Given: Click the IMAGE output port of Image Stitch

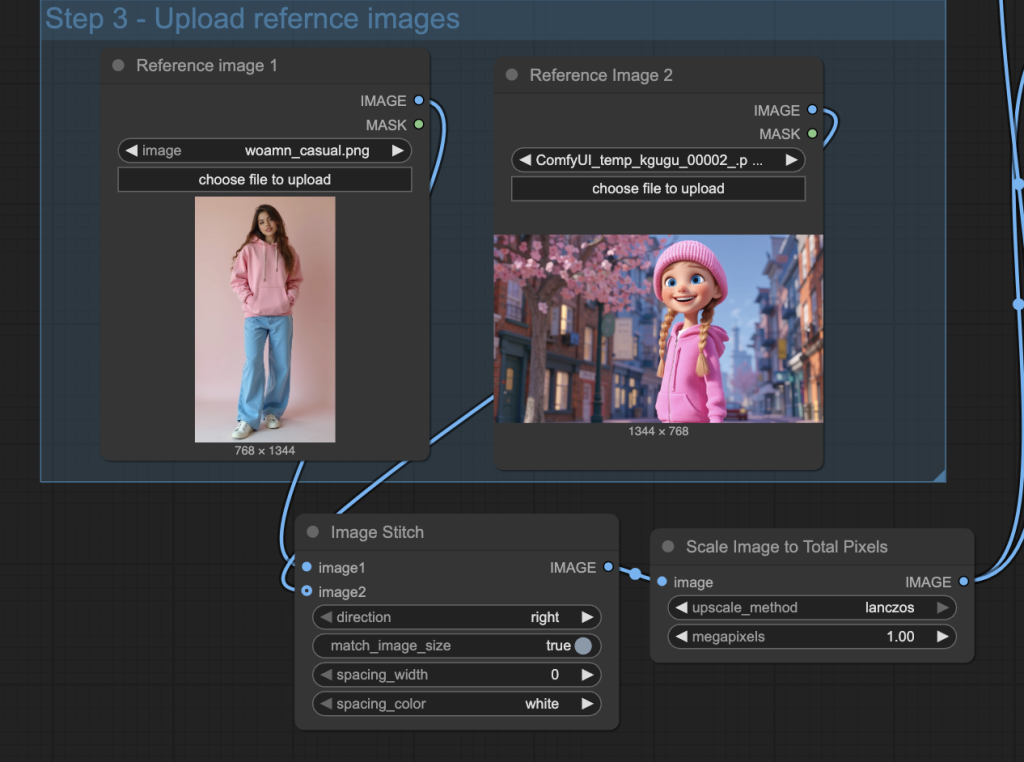Looking at the screenshot, I should (609, 567).
